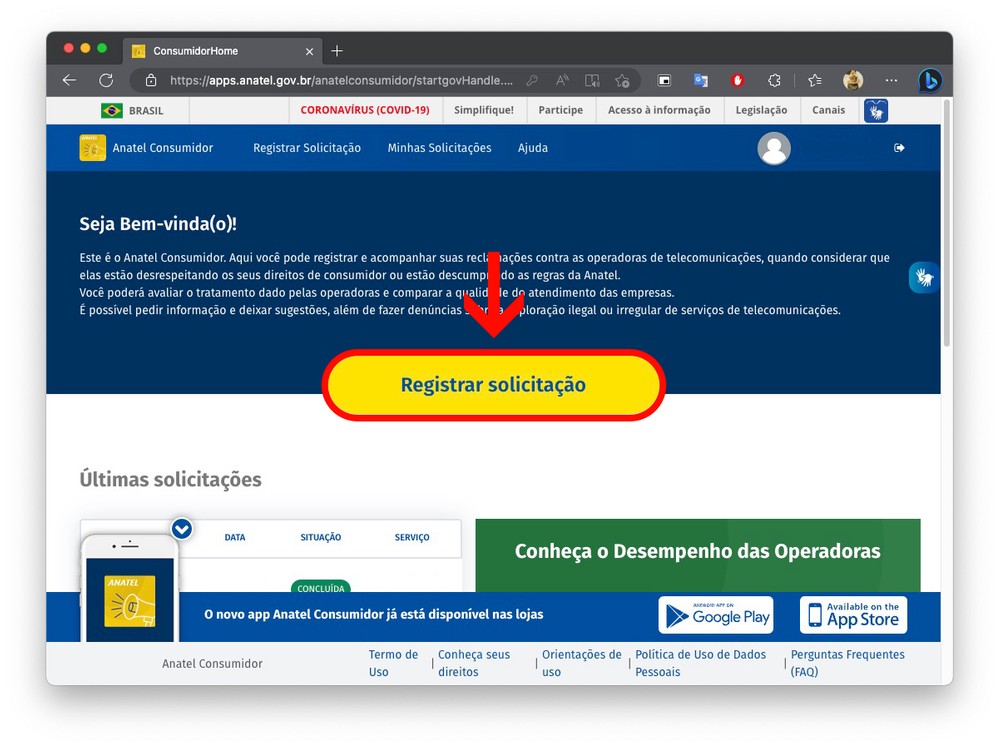Image resolution: width=1000 pixels, height=747 pixels.
Task: Open Conheça seus direitos footer link
Action: point(474,663)
